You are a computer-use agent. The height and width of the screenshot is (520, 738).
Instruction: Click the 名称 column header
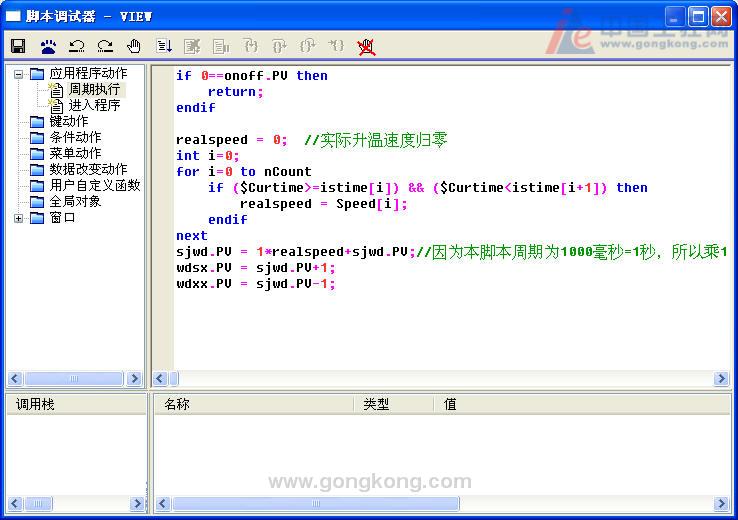point(177,404)
